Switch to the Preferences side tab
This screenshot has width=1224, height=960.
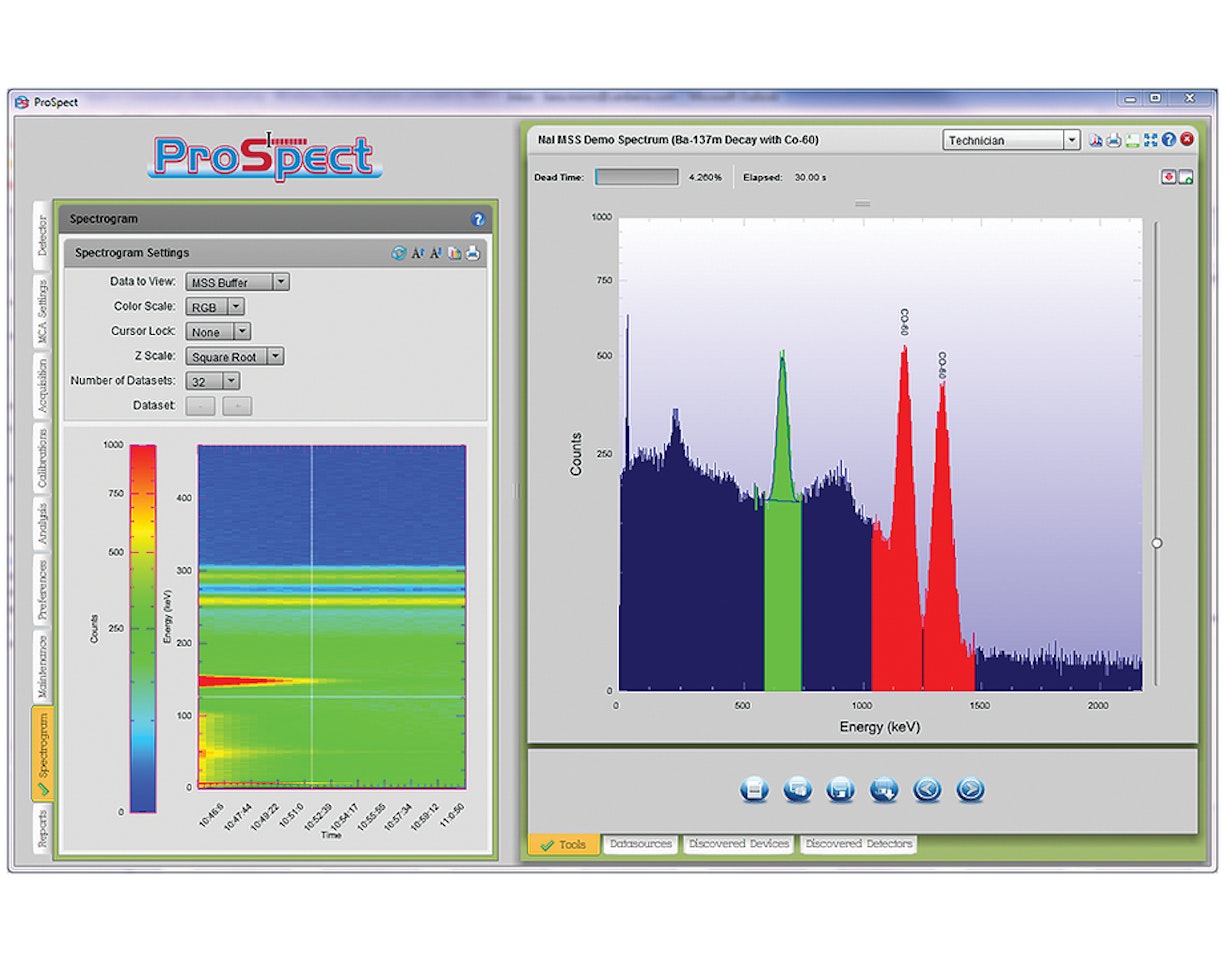[41, 590]
